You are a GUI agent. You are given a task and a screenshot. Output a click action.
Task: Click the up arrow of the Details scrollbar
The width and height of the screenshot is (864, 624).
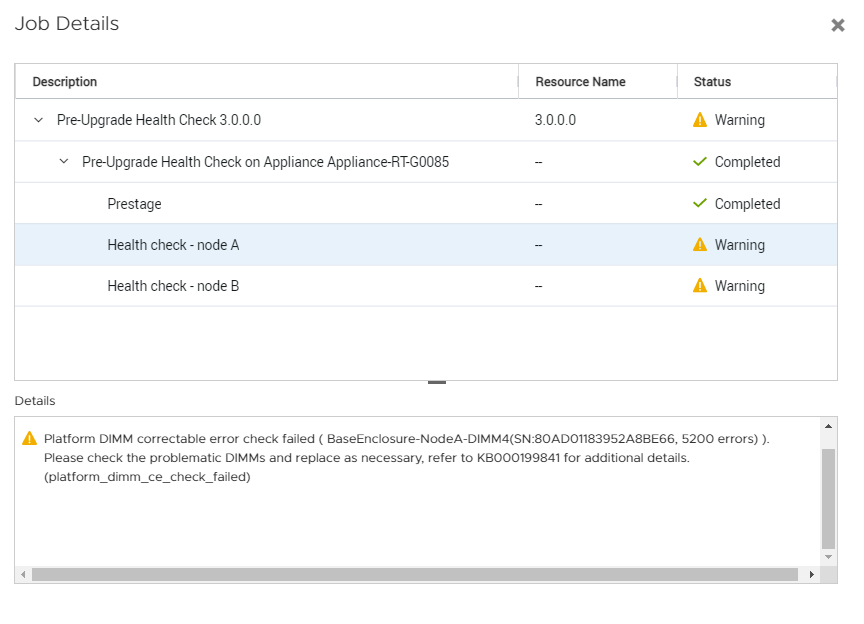point(827,426)
